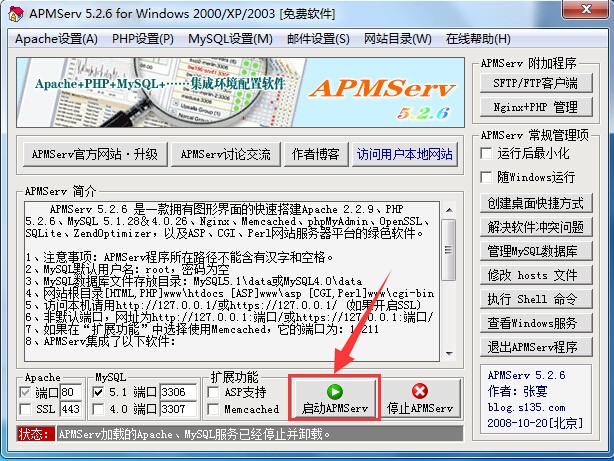Open the 邮件设置(S) menu
614x461 pixels.
click(318, 39)
